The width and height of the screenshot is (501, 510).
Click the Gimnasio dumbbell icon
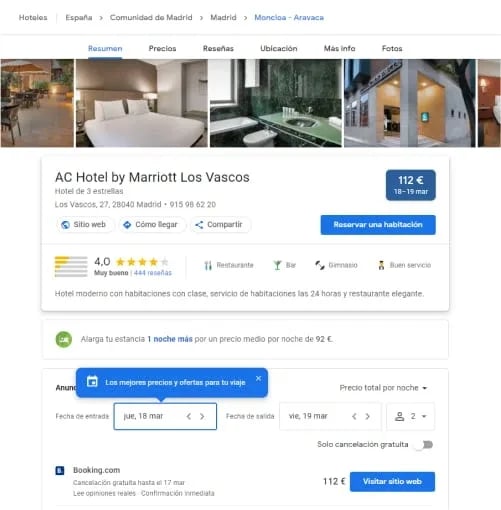point(320,265)
